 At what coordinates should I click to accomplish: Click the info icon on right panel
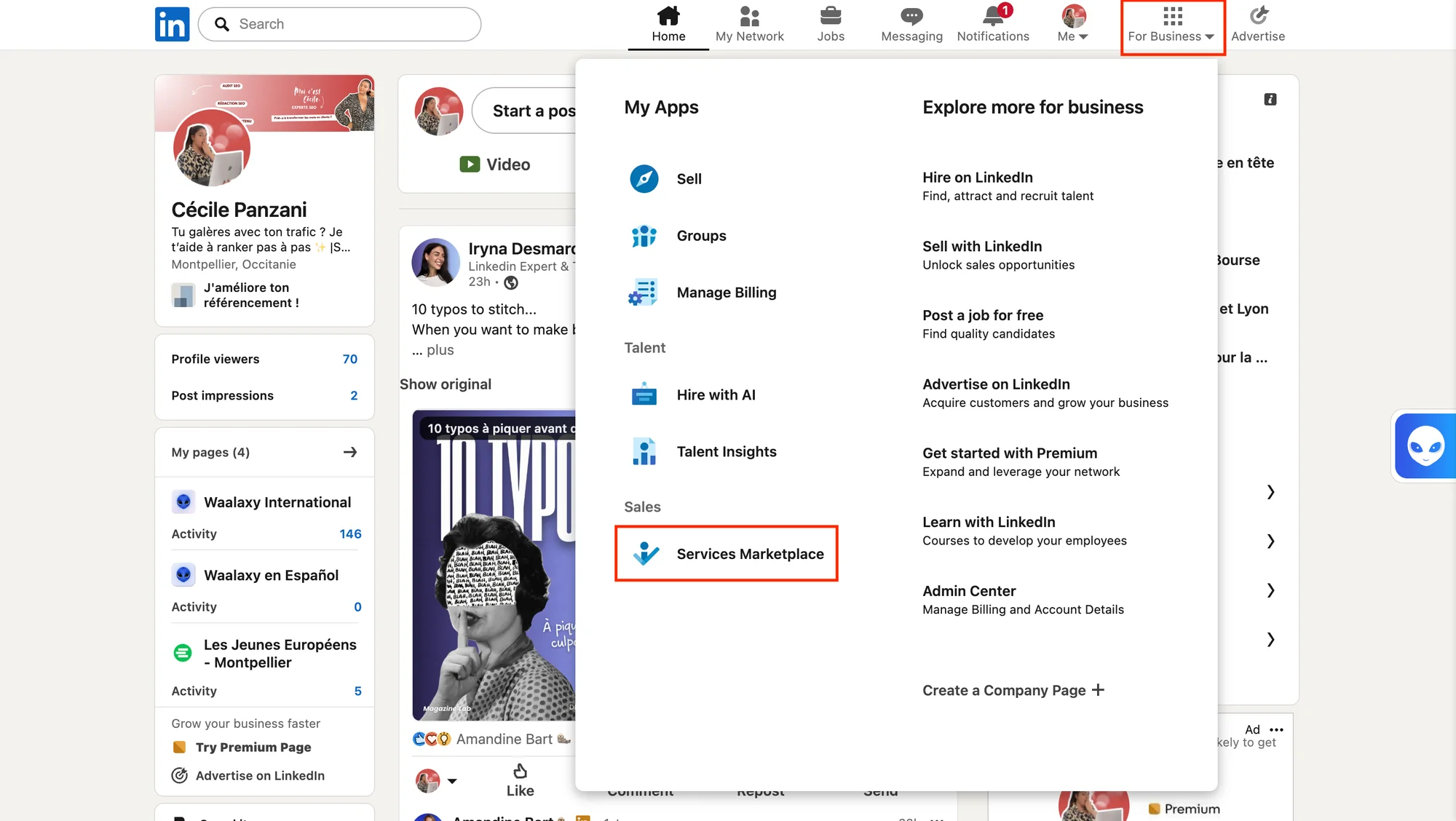tap(1270, 100)
